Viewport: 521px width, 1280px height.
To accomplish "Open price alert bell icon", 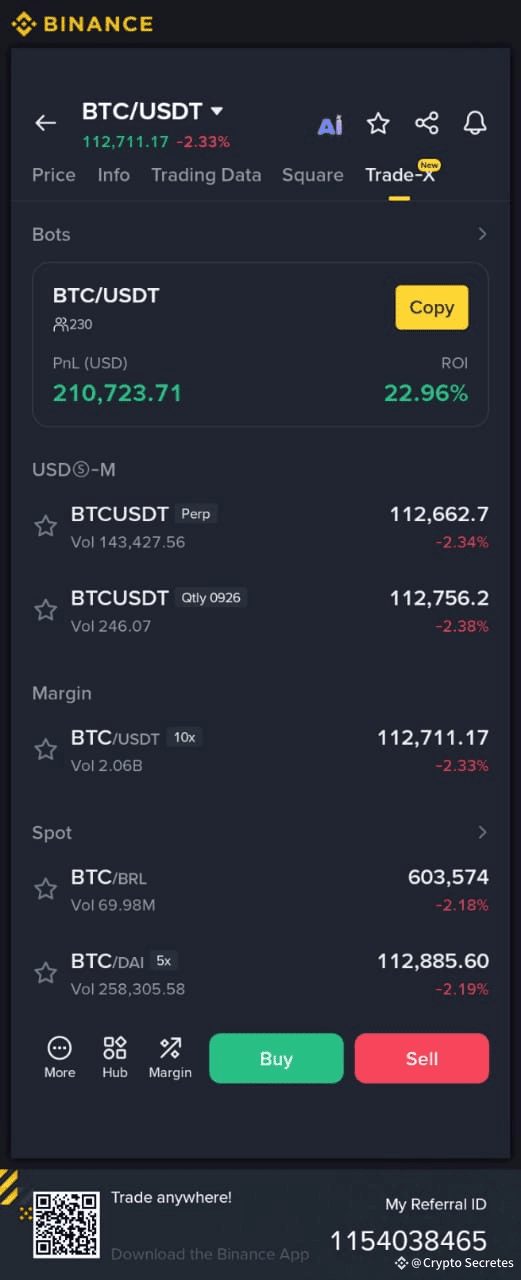I will pyautogui.click(x=475, y=123).
